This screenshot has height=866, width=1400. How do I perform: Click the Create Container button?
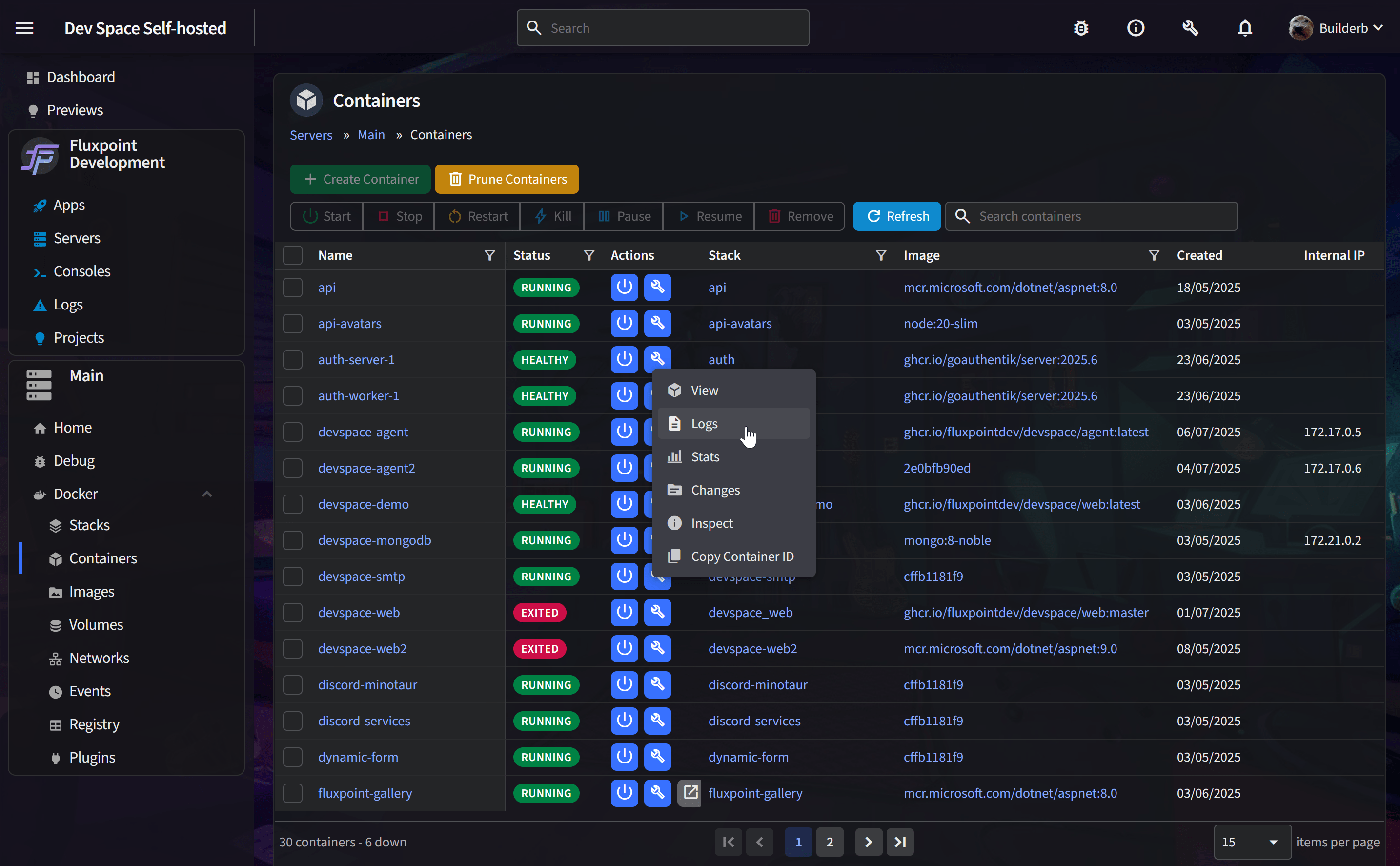(360, 179)
